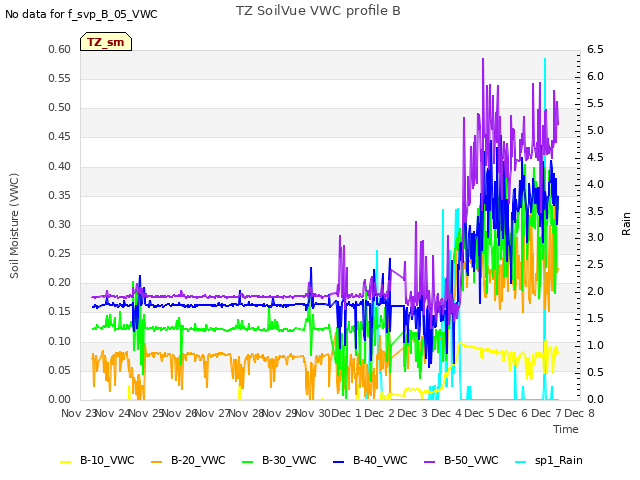Click the 0.60 left axis tick label

click(60, 49)
